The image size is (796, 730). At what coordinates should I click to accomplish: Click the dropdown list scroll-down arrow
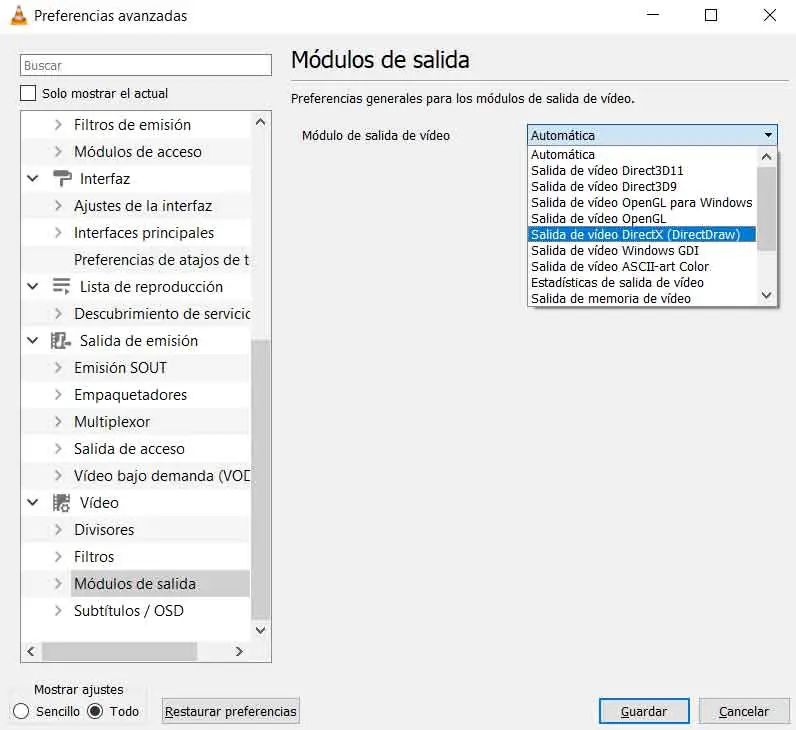(x=767, y=295)
